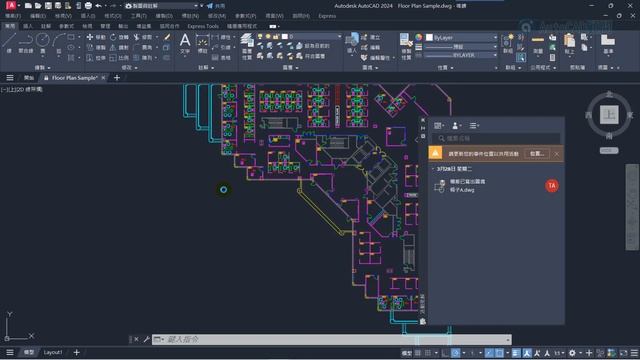Insert a Table from Annotation panel
The height and width of the screenshot is (360, 640).
coord(221,58)
